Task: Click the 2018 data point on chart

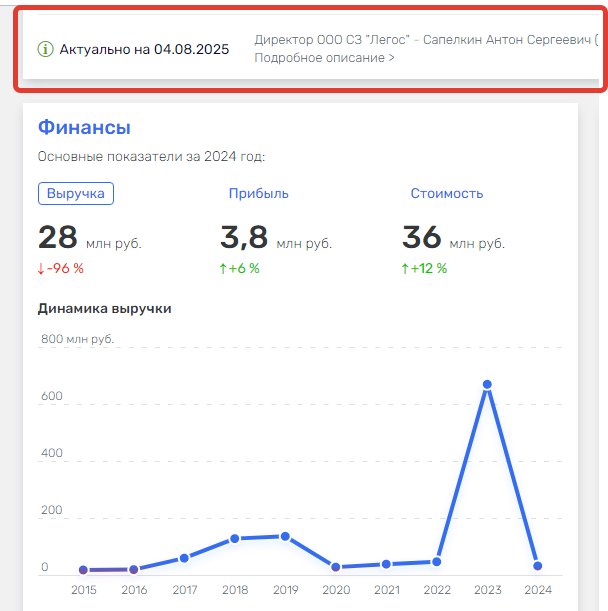Action: 235,539
